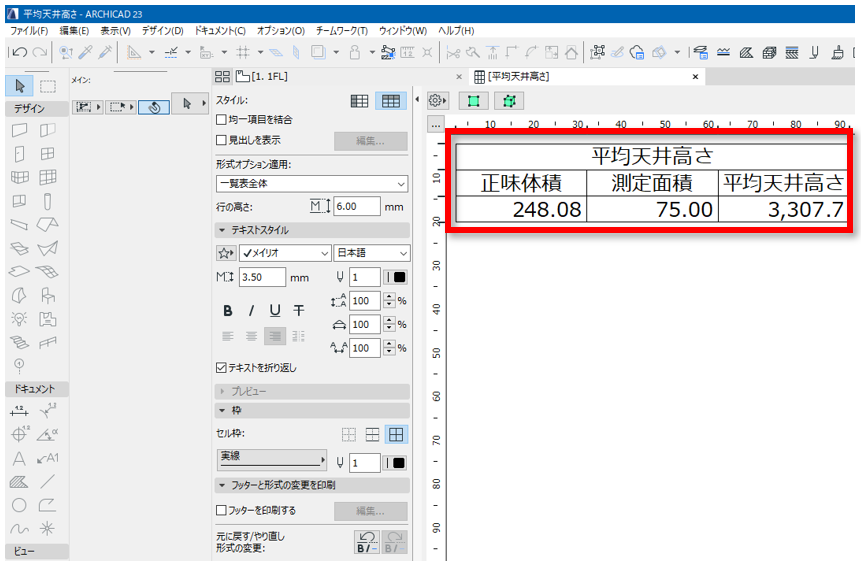Open favorites star dropdown

coord(226,253)
